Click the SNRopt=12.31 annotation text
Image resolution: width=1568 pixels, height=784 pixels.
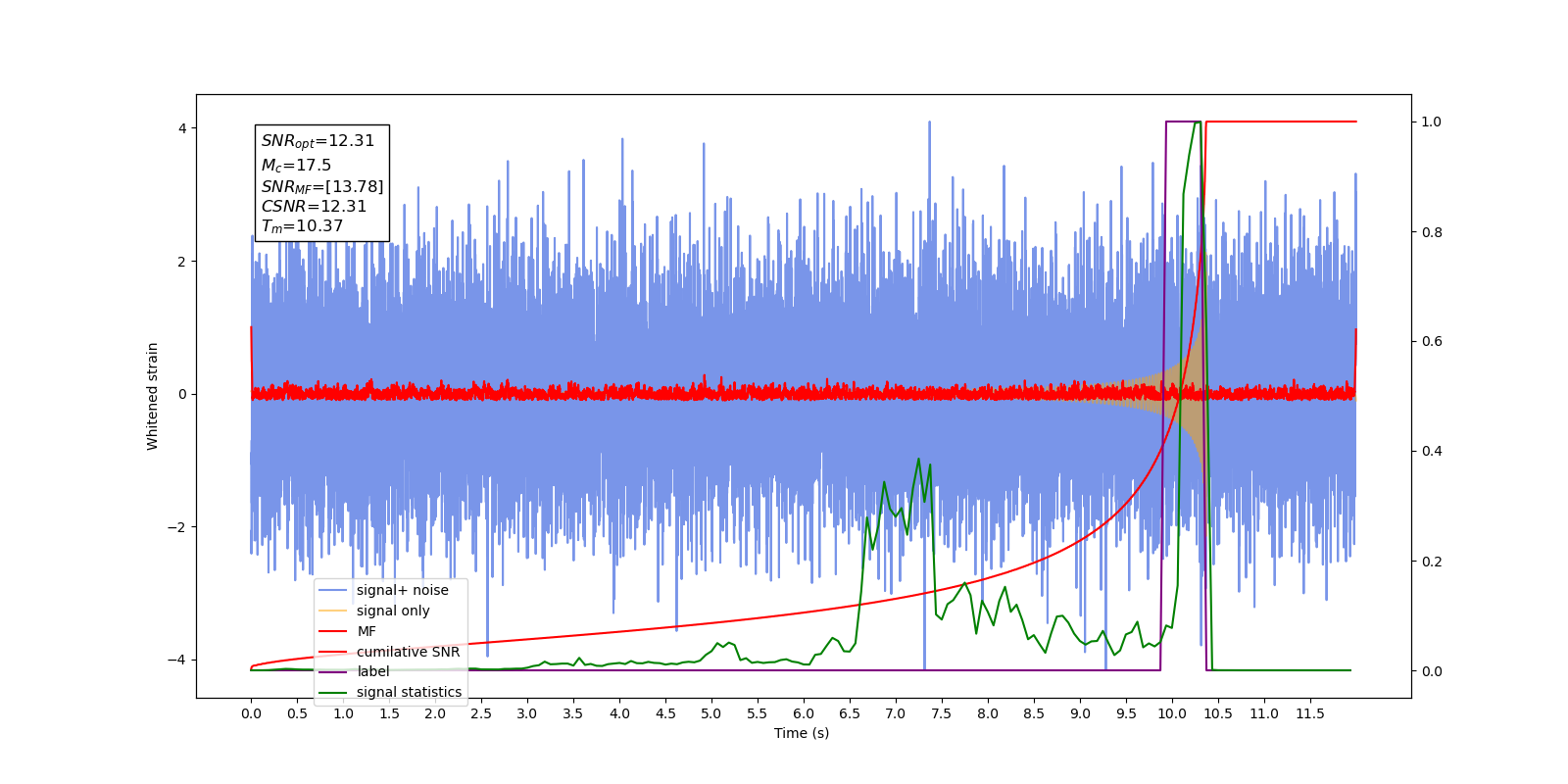[x=318, y=141]
